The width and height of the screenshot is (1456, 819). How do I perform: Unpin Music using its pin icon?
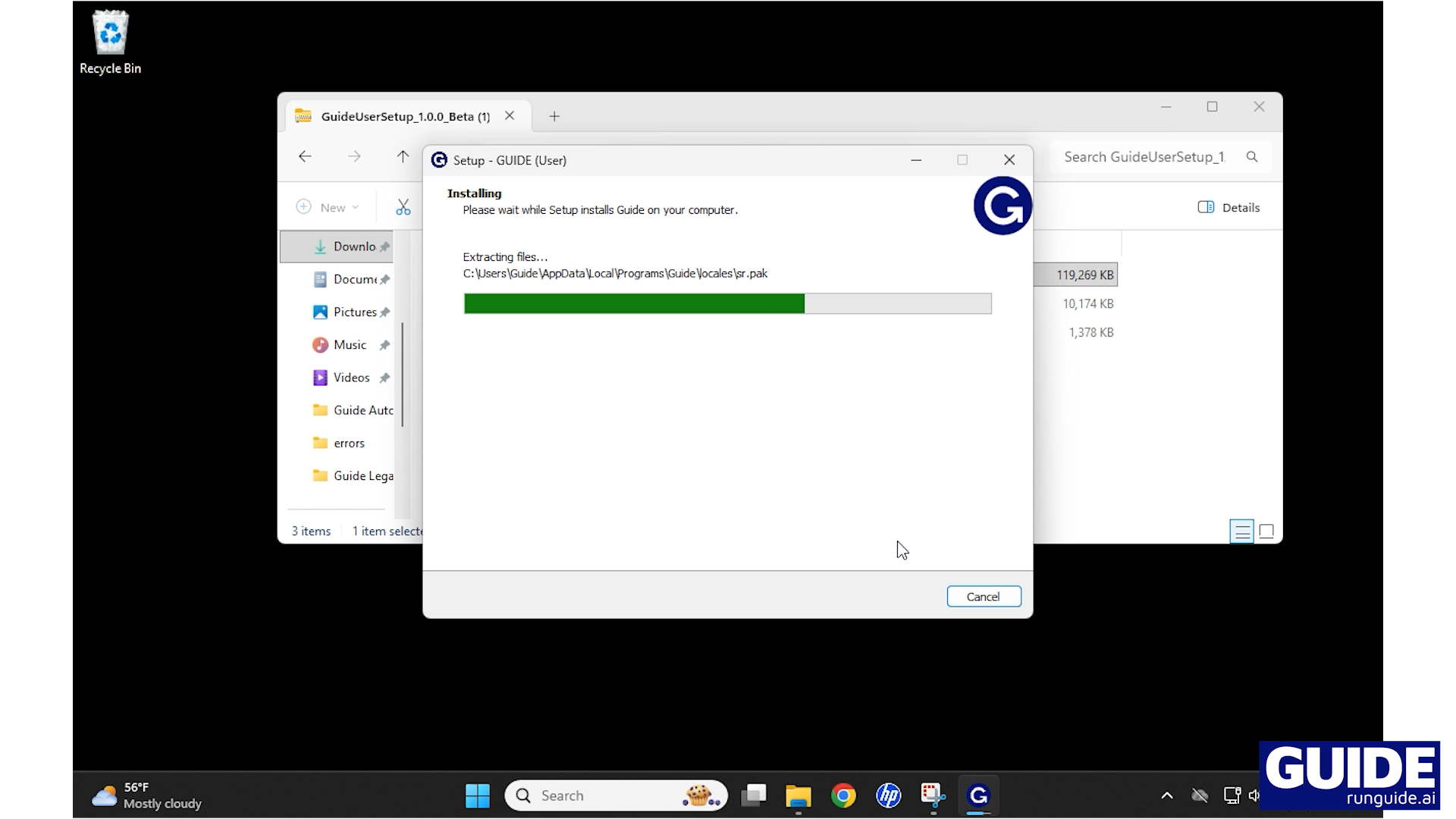(x=384, y=345)
